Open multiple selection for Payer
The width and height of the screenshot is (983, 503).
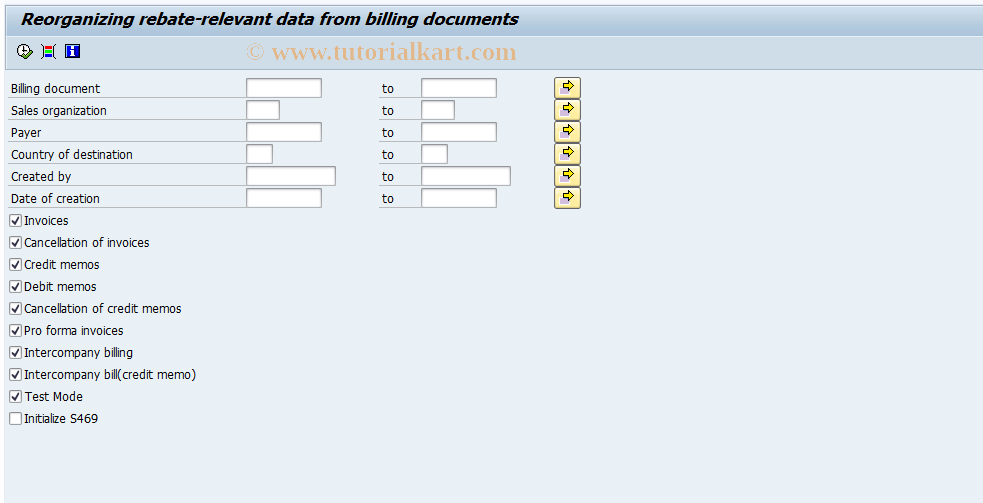[567, 132]
